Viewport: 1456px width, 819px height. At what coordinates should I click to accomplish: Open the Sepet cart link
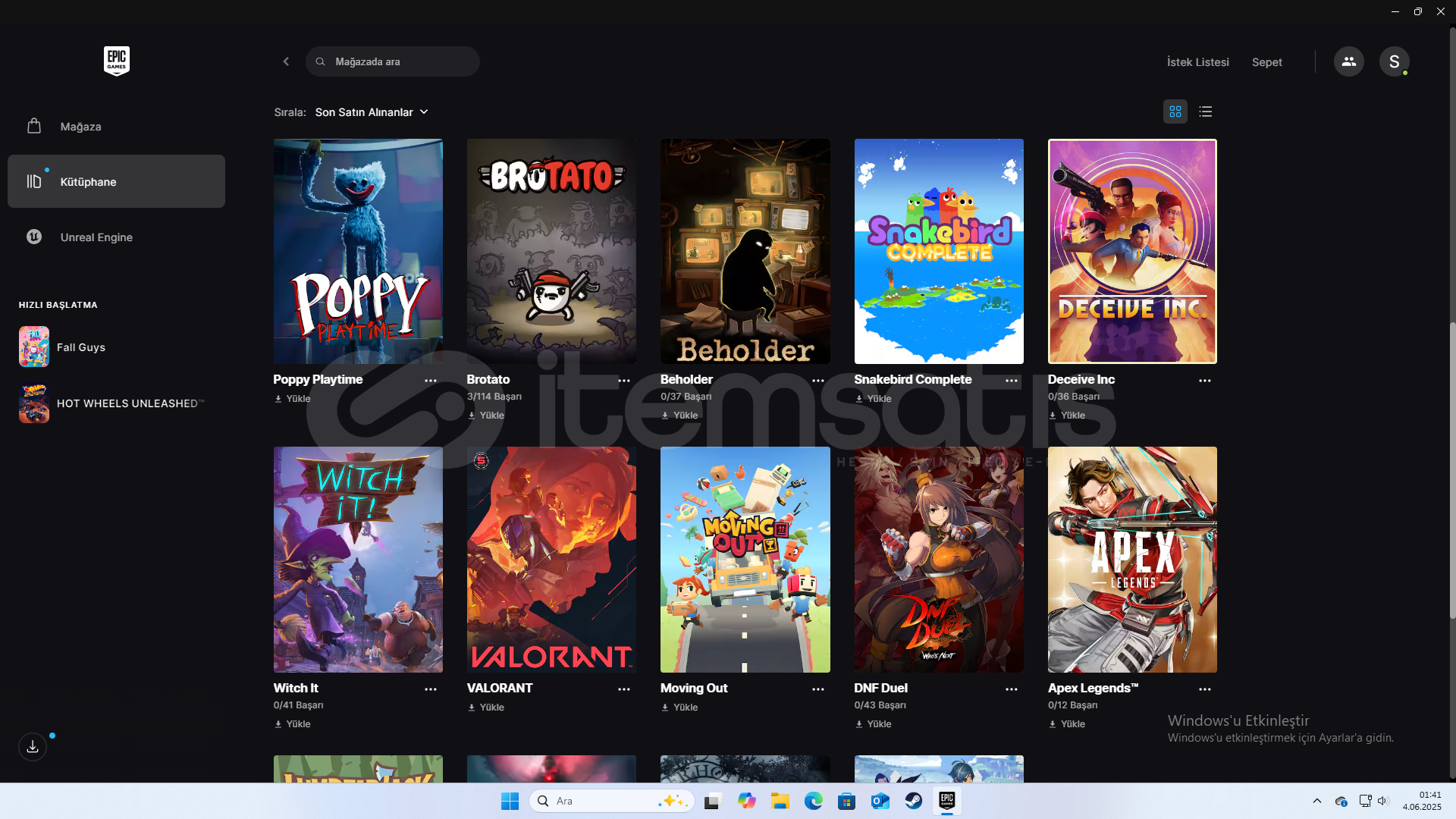tap(1266, 62)
